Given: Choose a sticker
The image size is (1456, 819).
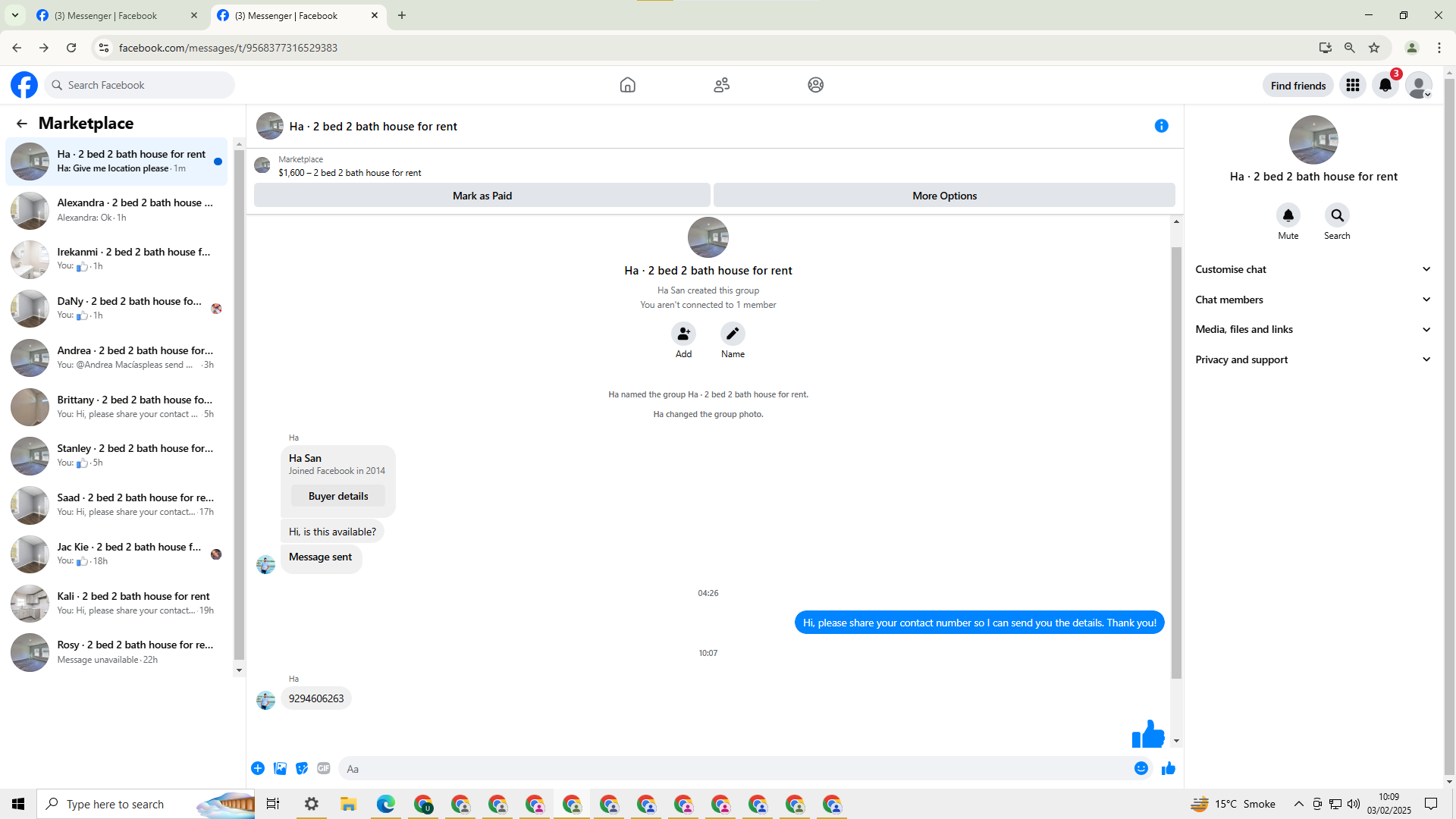Looking at the screenshot, I should (x=302, y=768).
